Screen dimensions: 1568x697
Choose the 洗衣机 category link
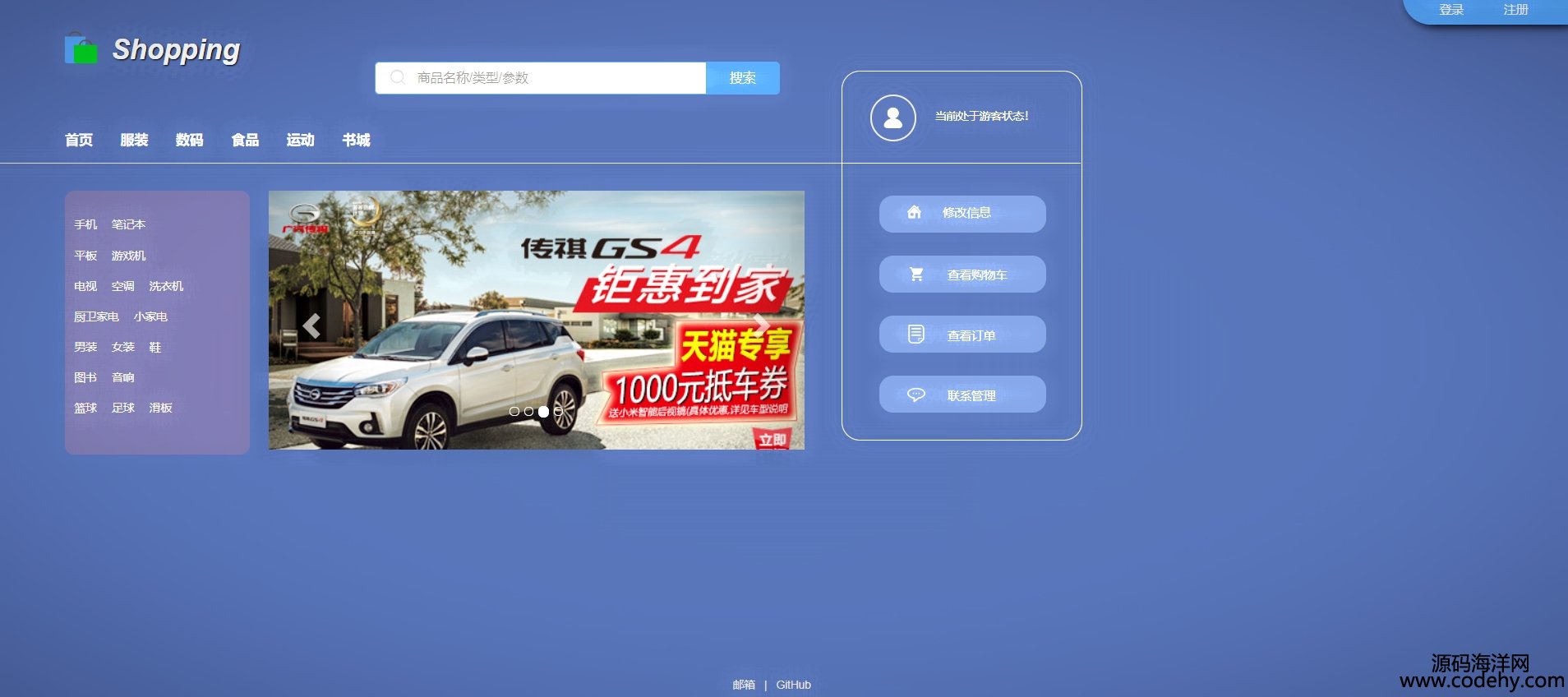(x=166, y=286)
